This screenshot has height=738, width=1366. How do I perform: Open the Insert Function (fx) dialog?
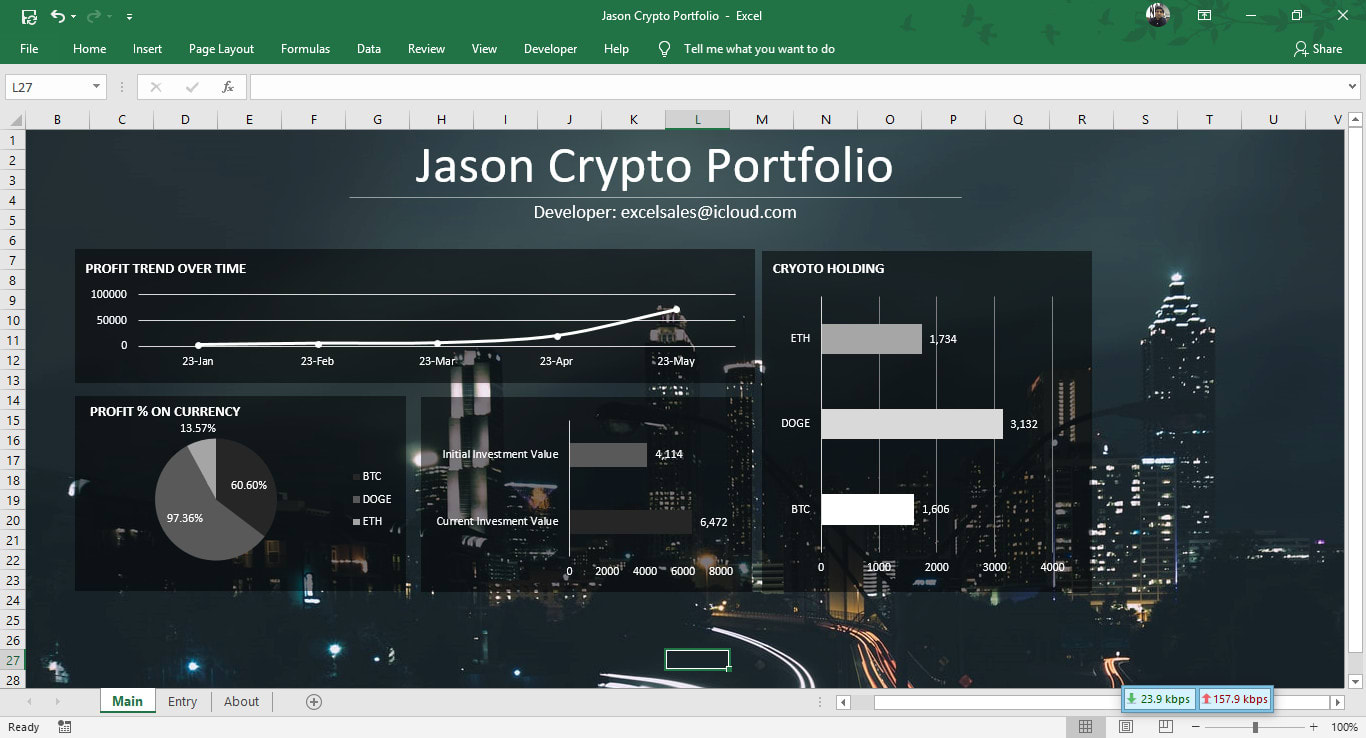[x=228, y=86]
